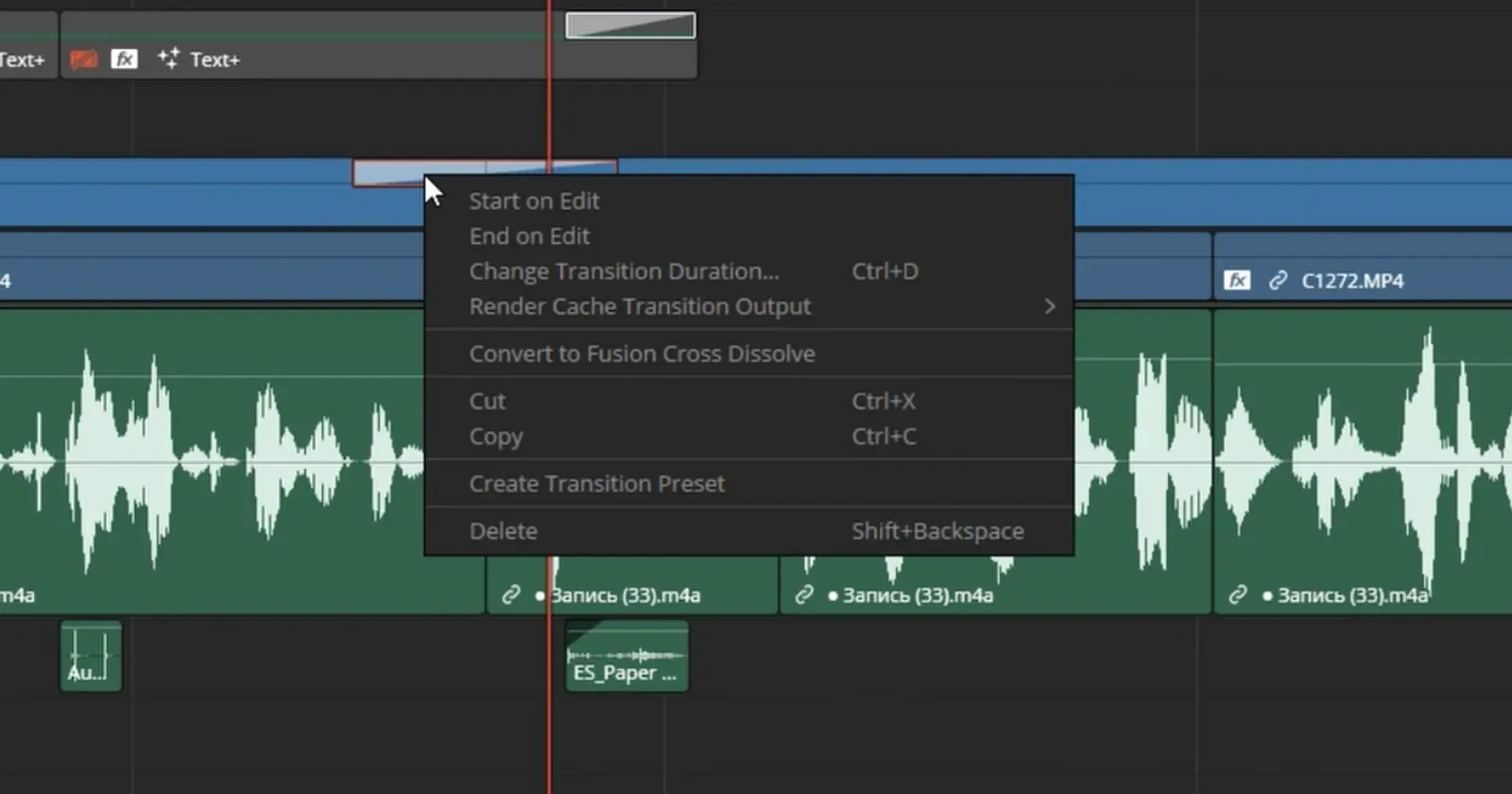The height and width of the screenshot is (794, 1512).
Task: Expand Render Cache Transition Output submenu
Action: point(748,306)
